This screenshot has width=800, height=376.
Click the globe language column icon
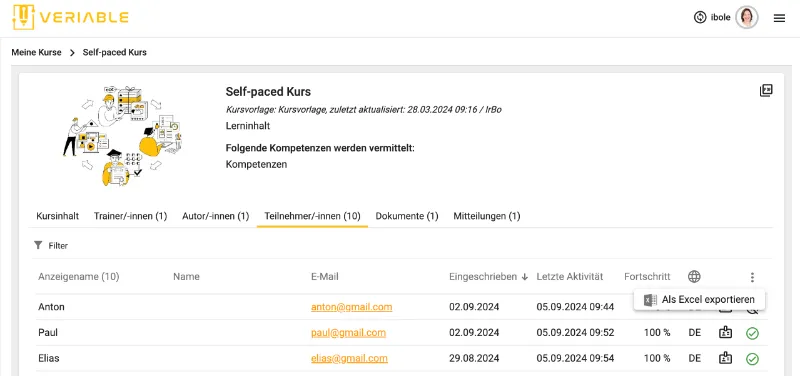coord(694,277)
